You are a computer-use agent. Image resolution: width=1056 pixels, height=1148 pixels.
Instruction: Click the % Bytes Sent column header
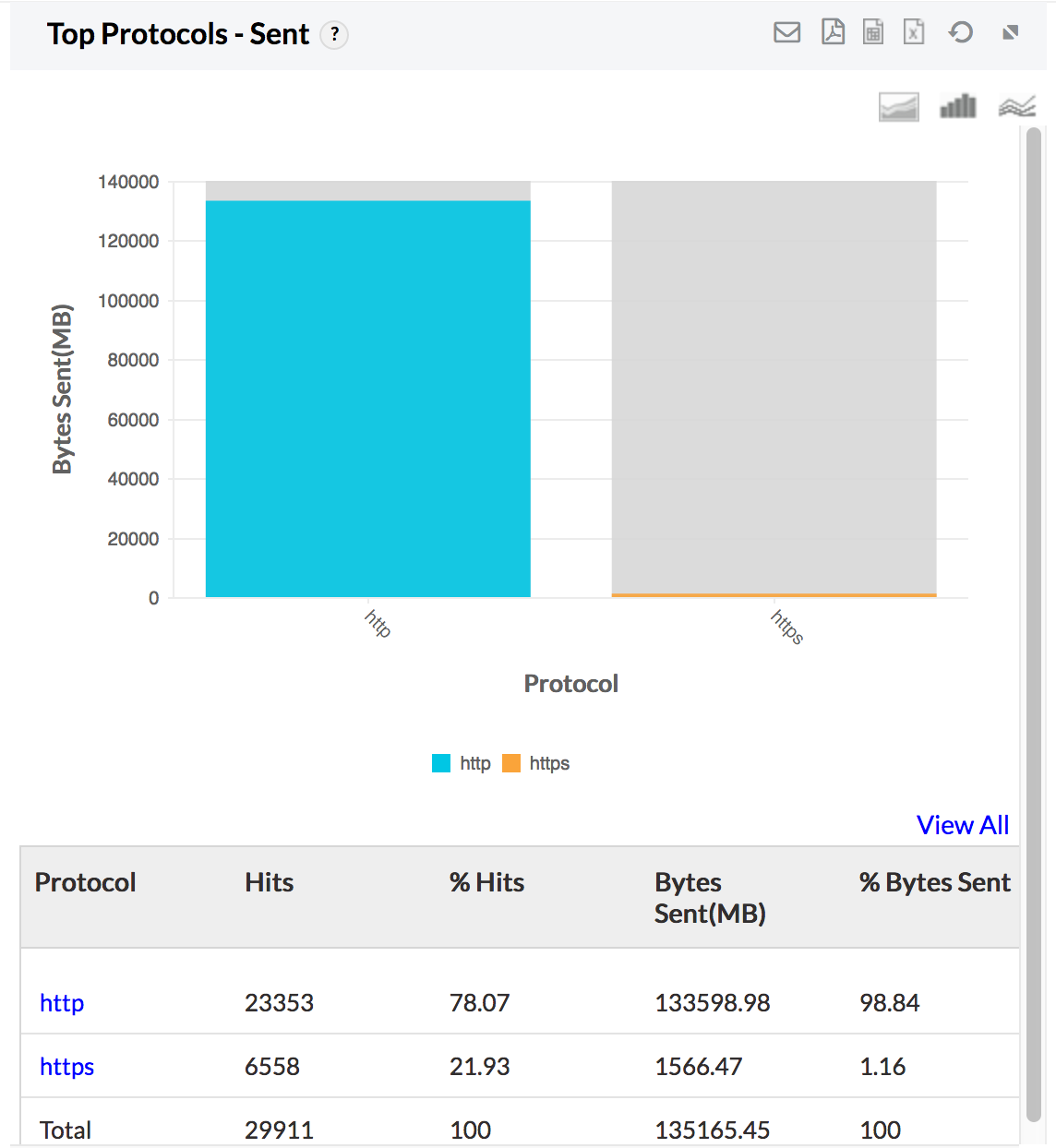[x=934, y=883]
